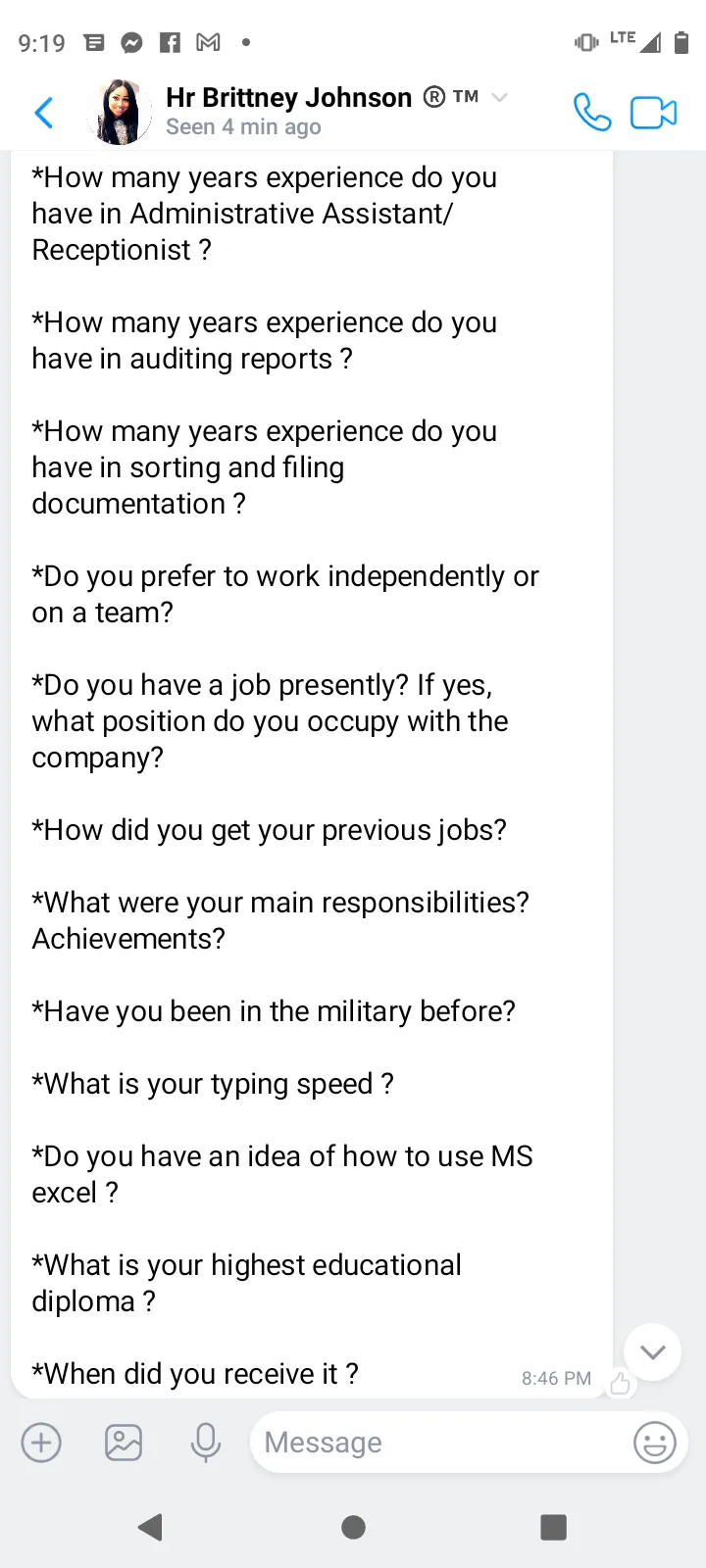Tap Android recent apps square button
Screen dimensions: 706x1568
[554, 1527]
